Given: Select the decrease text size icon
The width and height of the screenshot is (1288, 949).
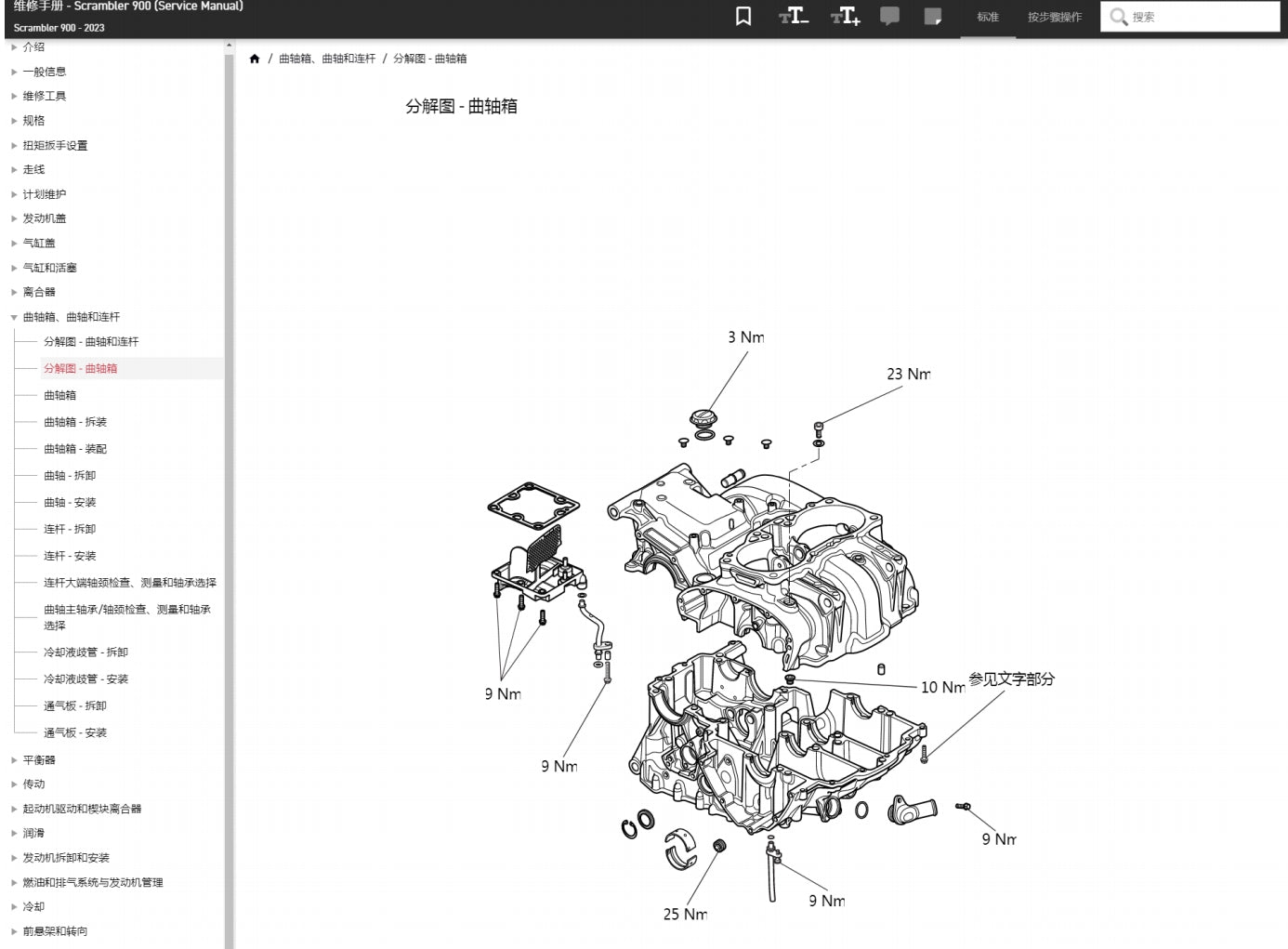Looking at the screenshot, I should (x=794, y=16).
